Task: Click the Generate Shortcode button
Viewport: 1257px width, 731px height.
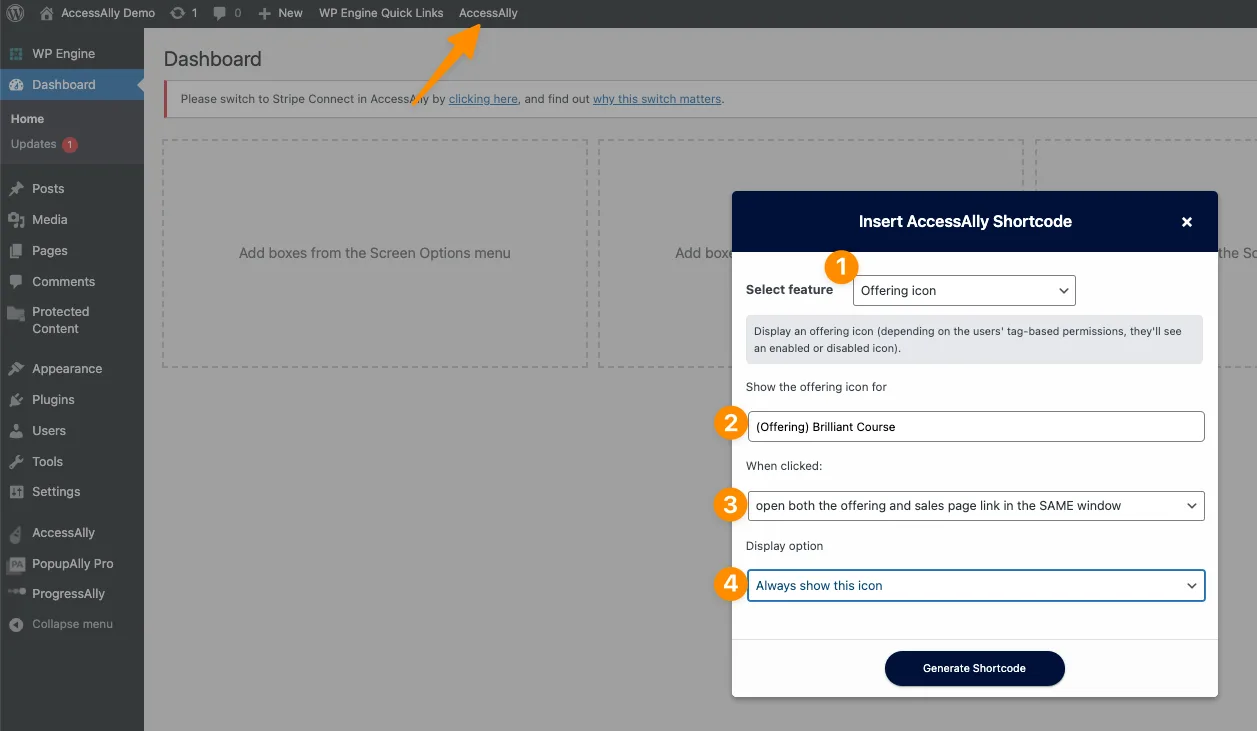Action: coord(975,668)
